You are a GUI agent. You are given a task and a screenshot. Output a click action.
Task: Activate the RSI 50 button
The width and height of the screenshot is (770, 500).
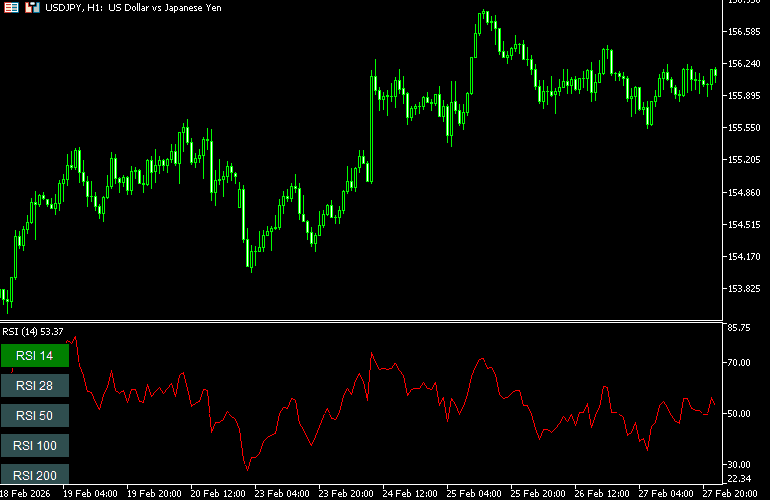[x=35, y=416]
